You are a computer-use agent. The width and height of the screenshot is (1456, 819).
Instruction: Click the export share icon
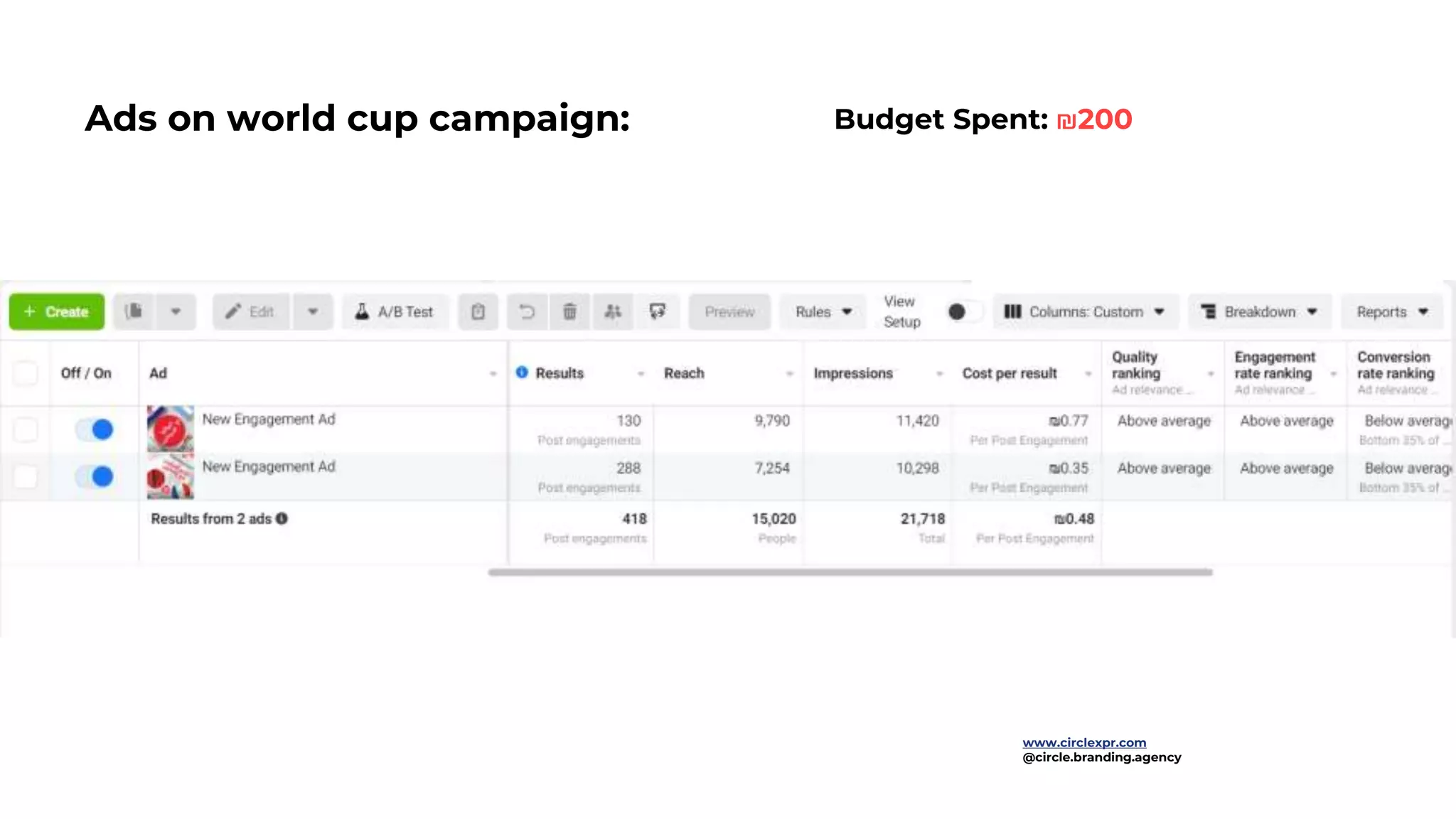pos(658,311)
